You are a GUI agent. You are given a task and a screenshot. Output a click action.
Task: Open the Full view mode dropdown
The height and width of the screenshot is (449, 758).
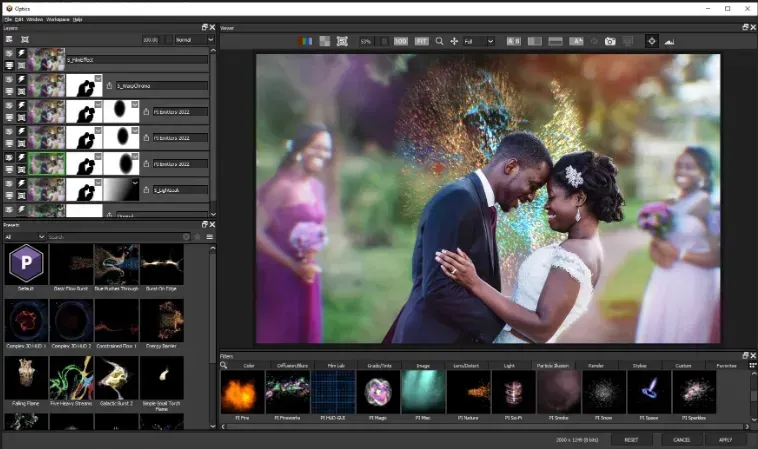478,41
